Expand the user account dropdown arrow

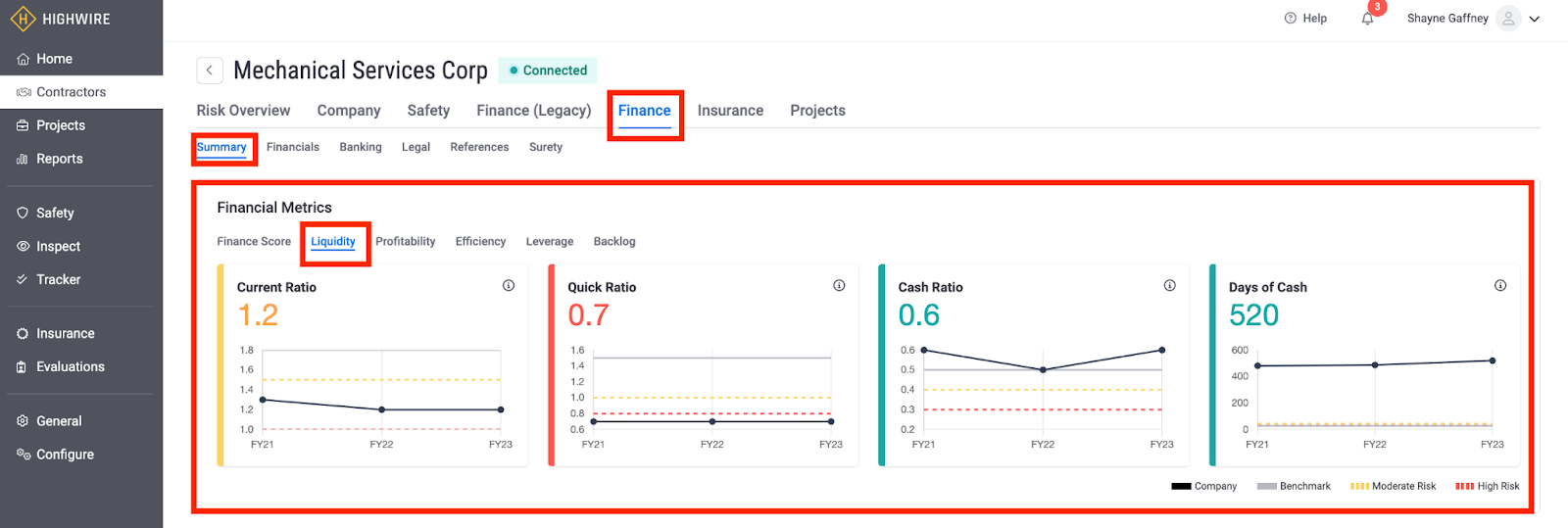click(1535, 19)
